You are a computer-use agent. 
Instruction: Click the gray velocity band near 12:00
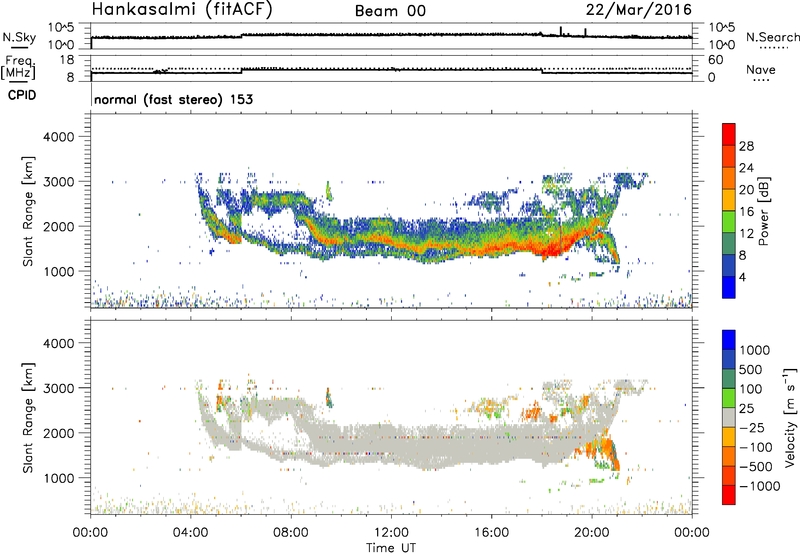coord(391,443)
